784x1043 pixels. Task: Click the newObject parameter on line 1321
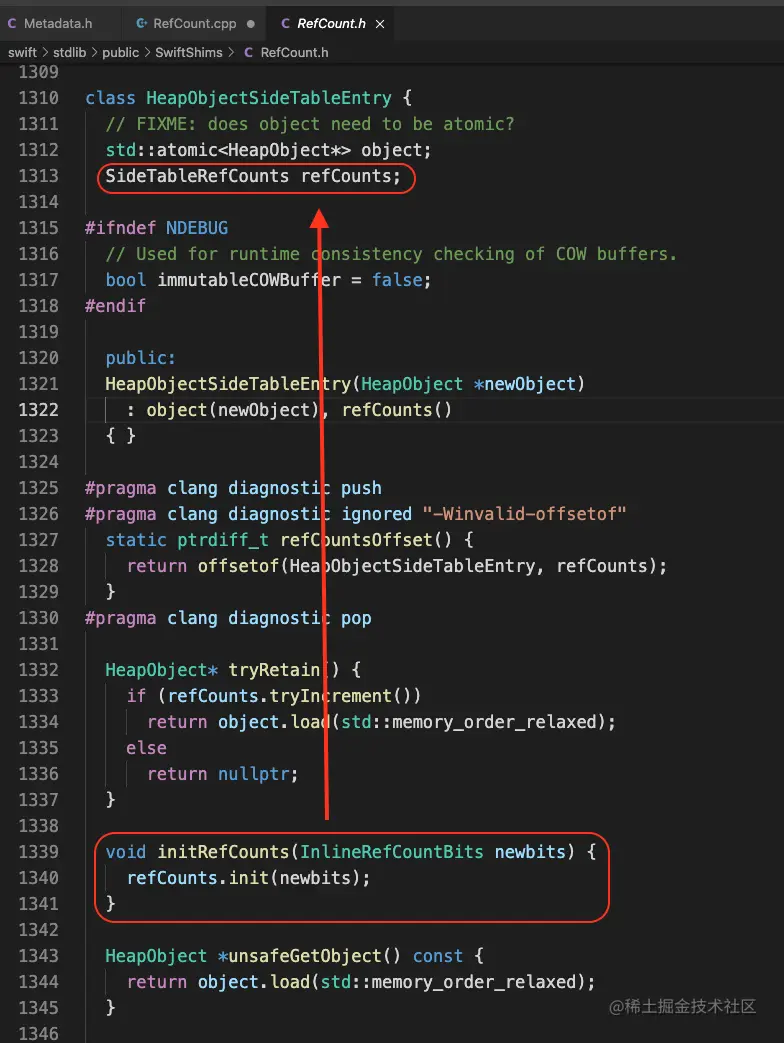(529, 384)
